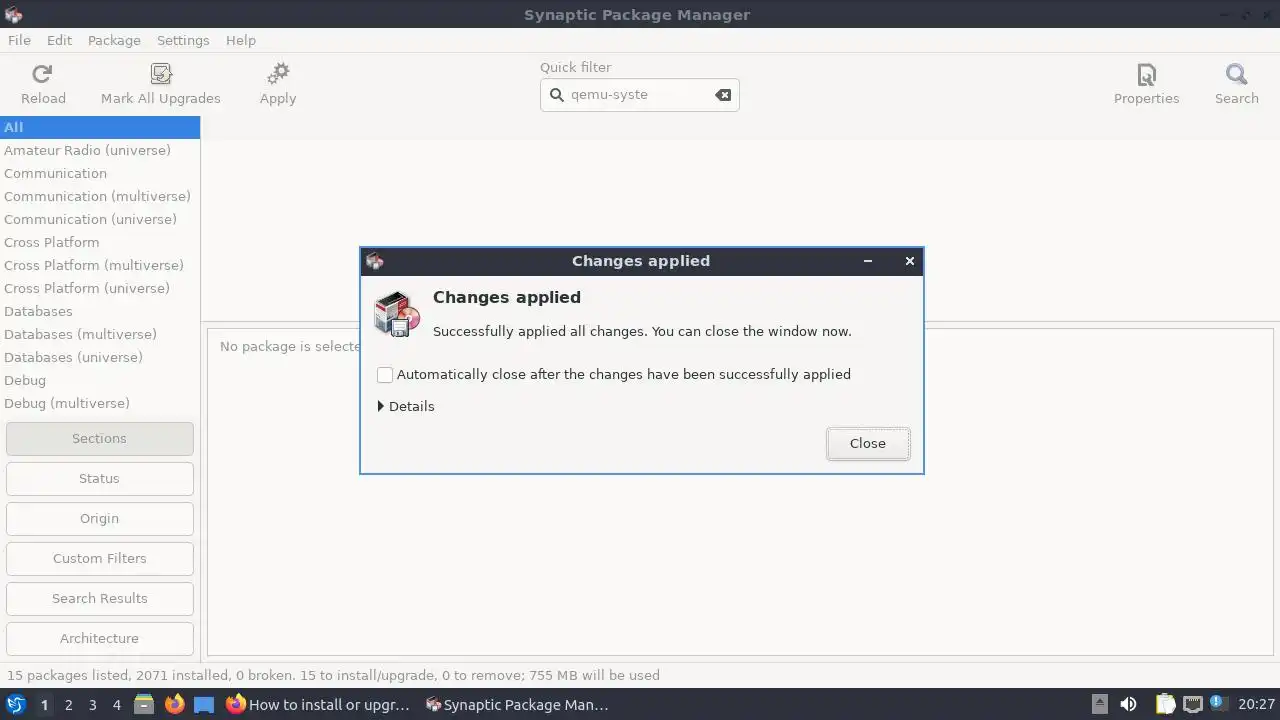This screenshot has height=720, width=1280.
Task: Enable automatically close after changes checkbox
Action: coord(385,375)
